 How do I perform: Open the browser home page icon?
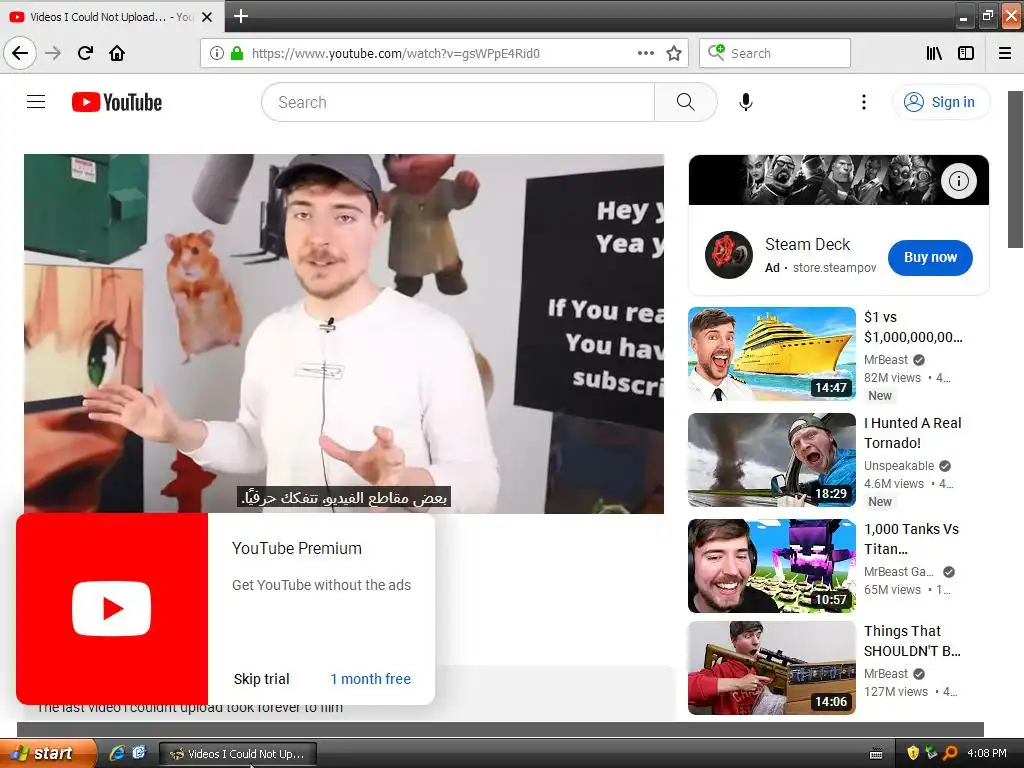tap(117, 53)
